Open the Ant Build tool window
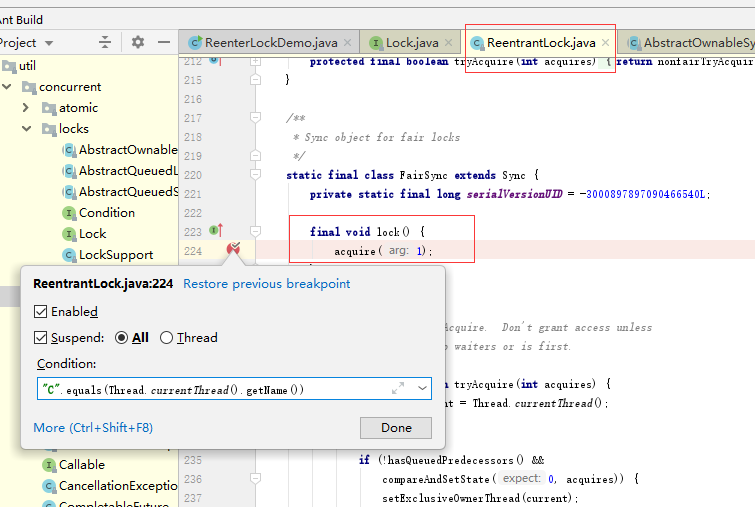This screenshot has width=755, height=507. pyautogui.click(x=21, y=20)
